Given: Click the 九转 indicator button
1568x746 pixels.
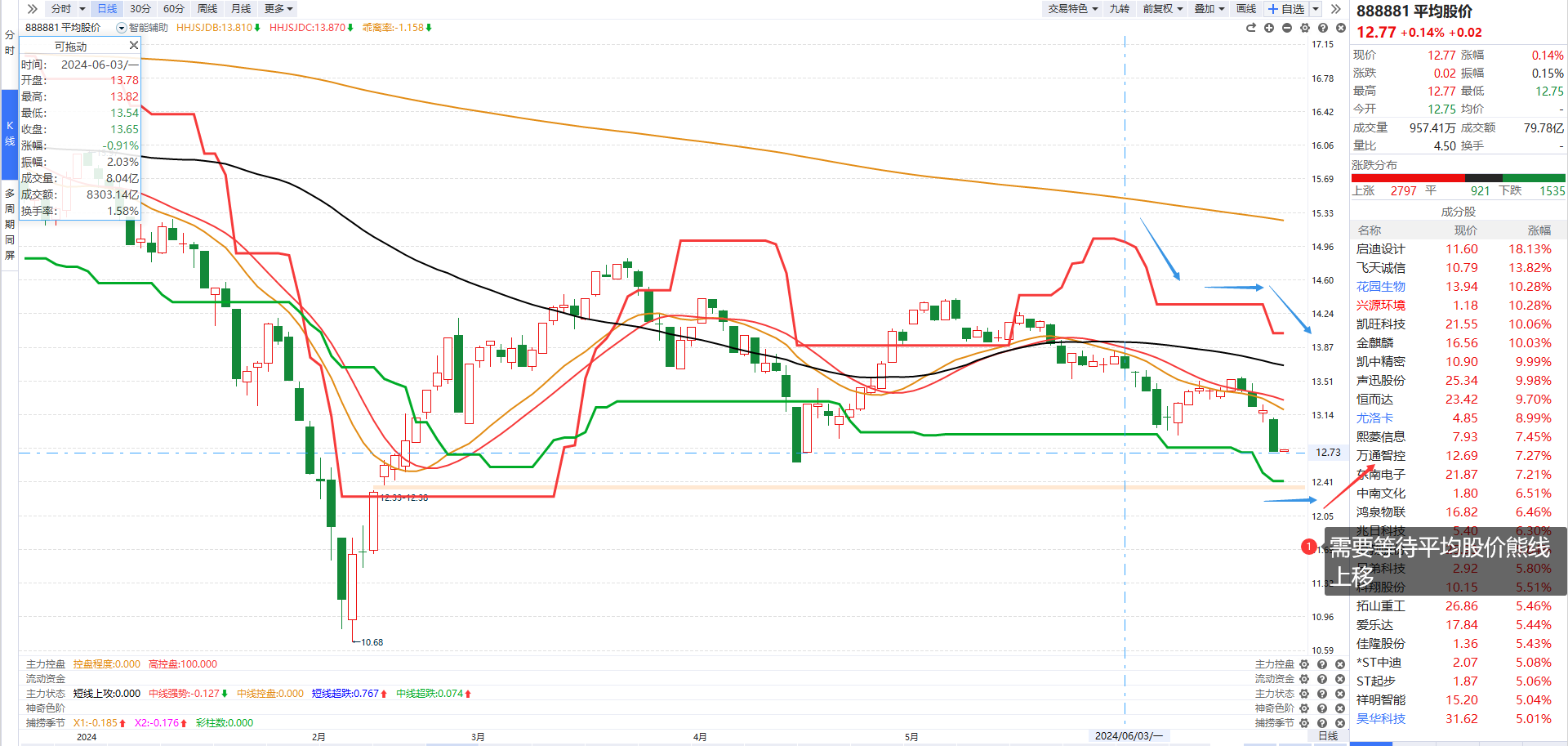Looking at the screenshot, I should pyautogui.click(x=1119, y=9).
